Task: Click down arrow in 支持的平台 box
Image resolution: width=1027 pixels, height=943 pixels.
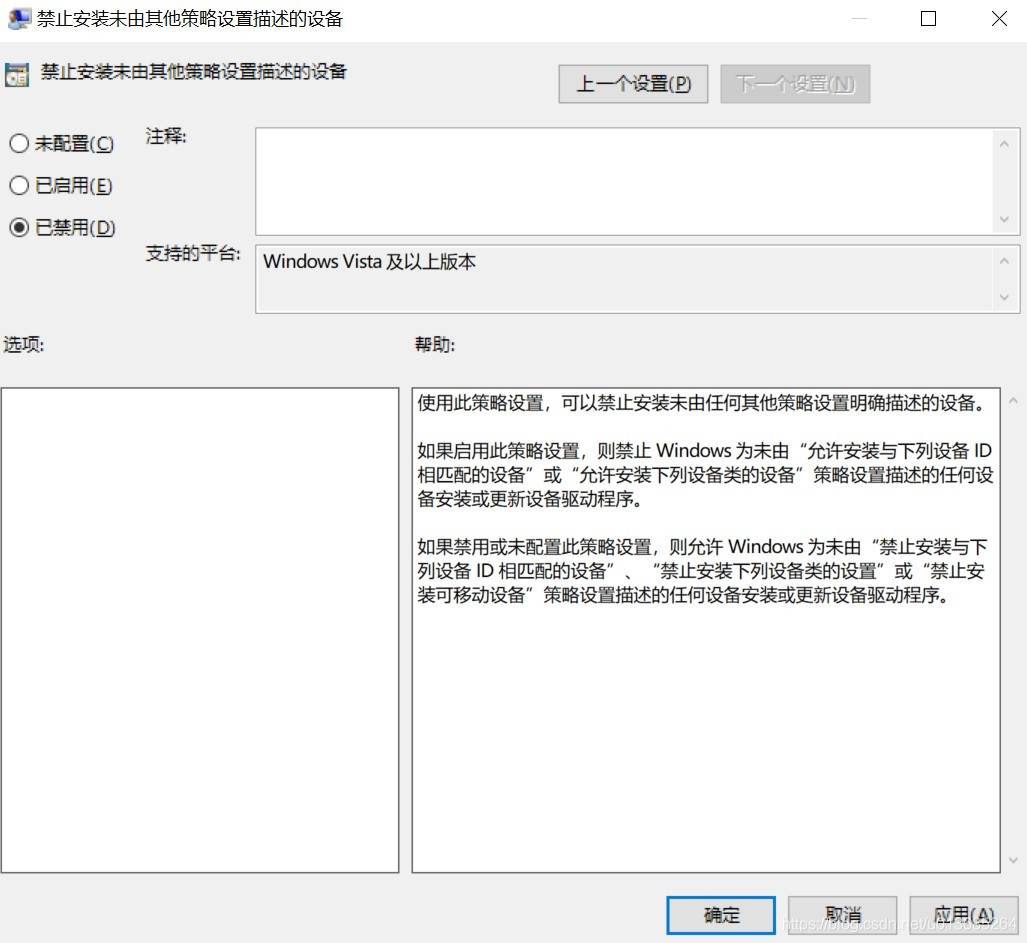Action: 1004,297
